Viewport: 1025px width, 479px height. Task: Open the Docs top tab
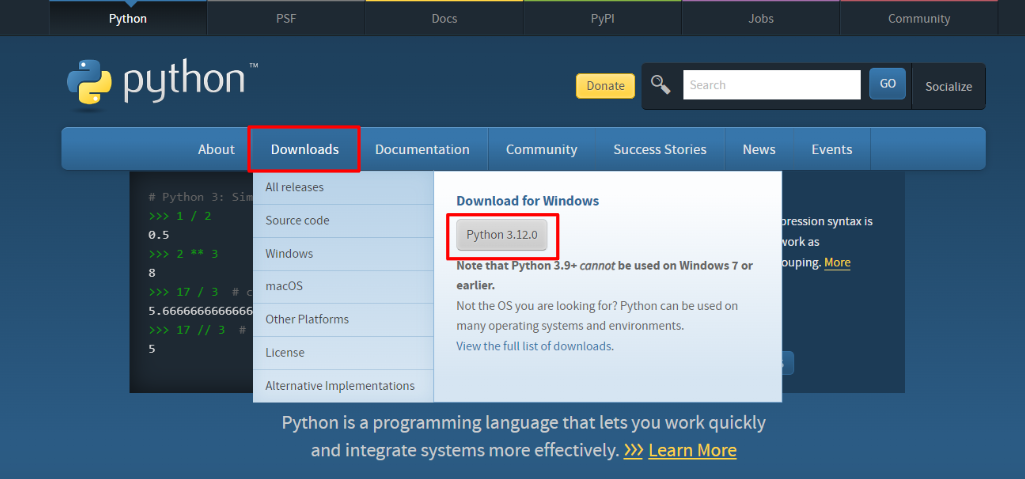(445, 18)
